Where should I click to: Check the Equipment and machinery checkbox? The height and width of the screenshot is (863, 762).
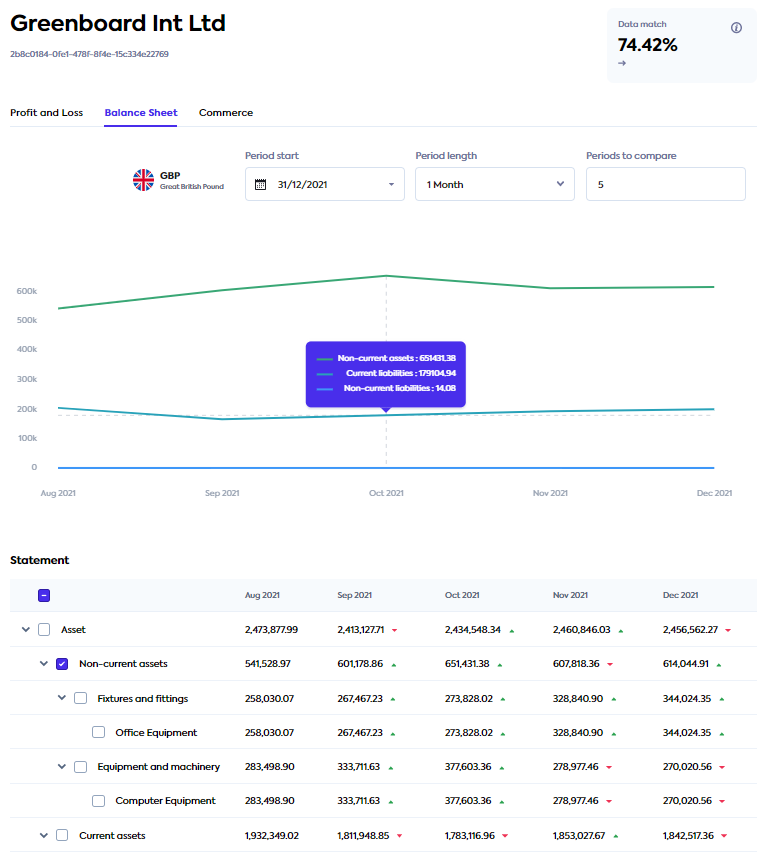coord(80,767)
